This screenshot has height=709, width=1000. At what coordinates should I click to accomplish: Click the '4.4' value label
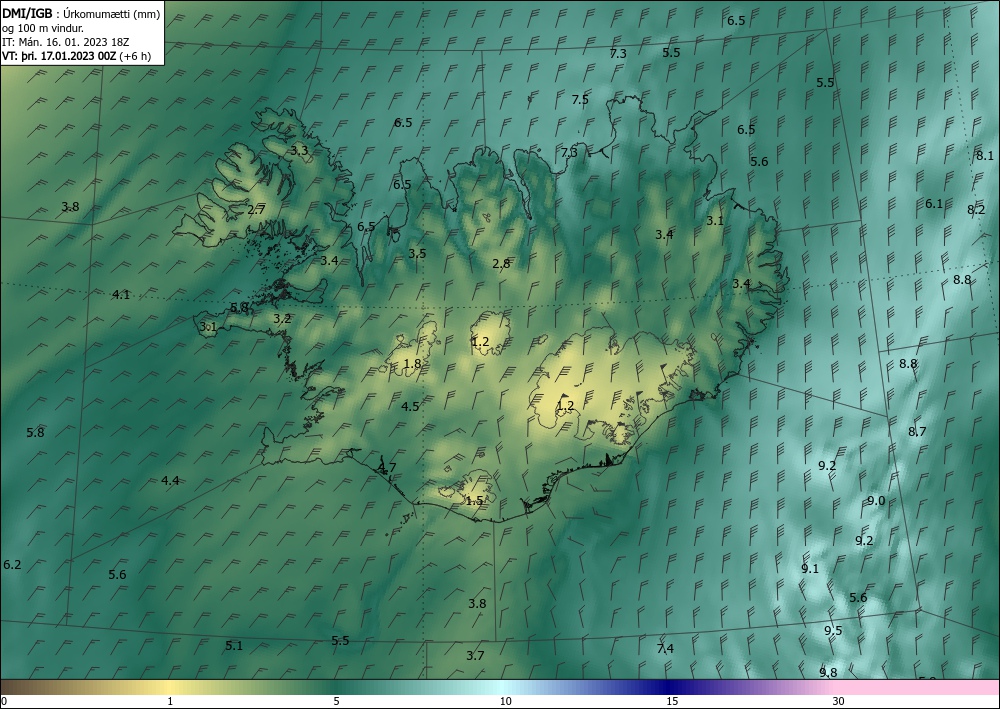(170, 481)
